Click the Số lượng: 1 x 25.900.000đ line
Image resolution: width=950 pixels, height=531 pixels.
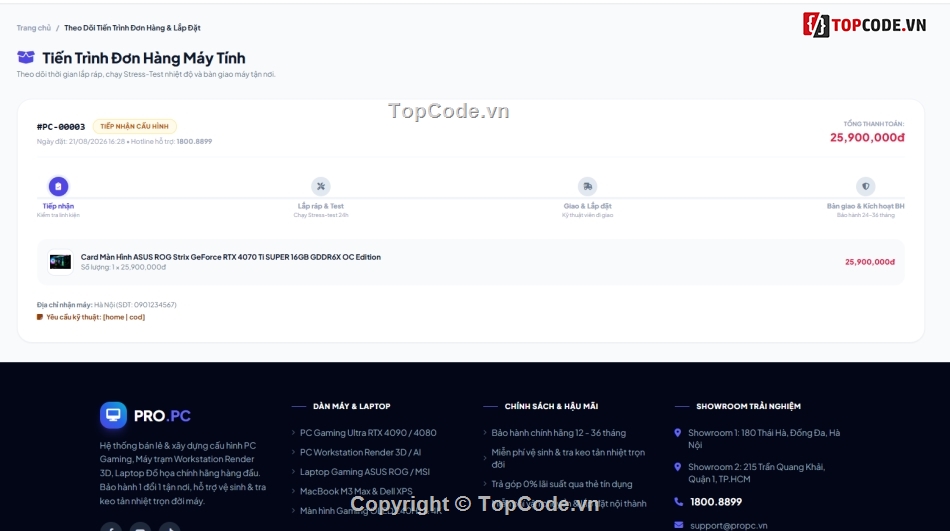123,267
